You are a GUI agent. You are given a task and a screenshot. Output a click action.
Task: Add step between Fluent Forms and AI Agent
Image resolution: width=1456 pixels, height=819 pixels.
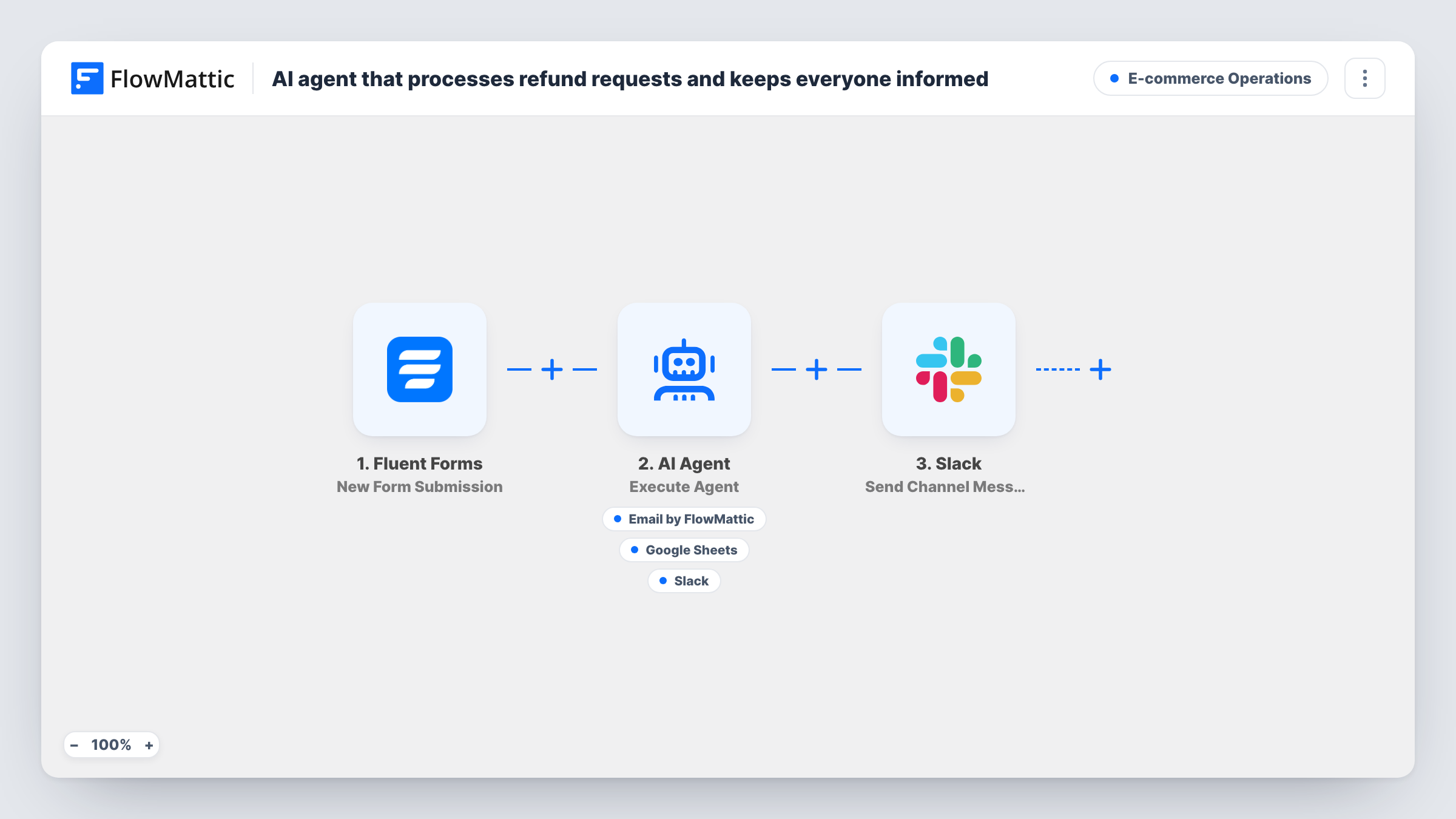552,369
